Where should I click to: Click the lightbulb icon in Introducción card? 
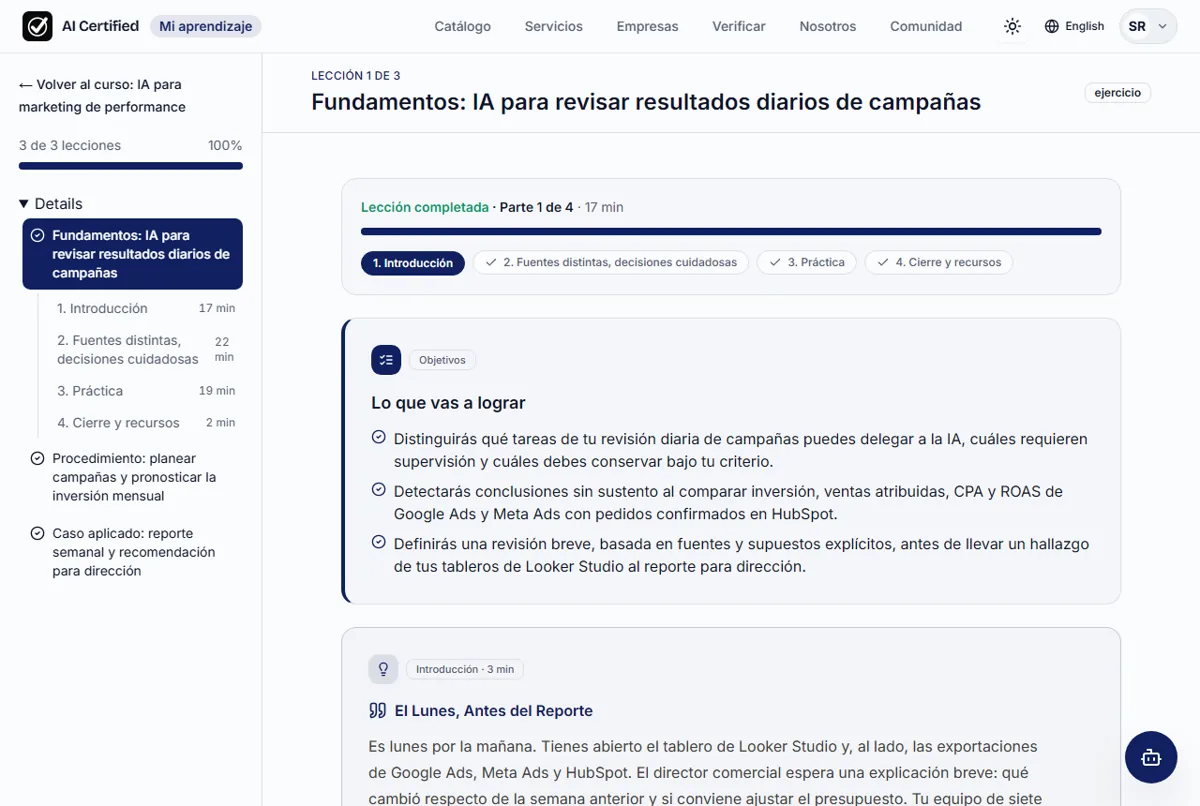click(383, 669)
